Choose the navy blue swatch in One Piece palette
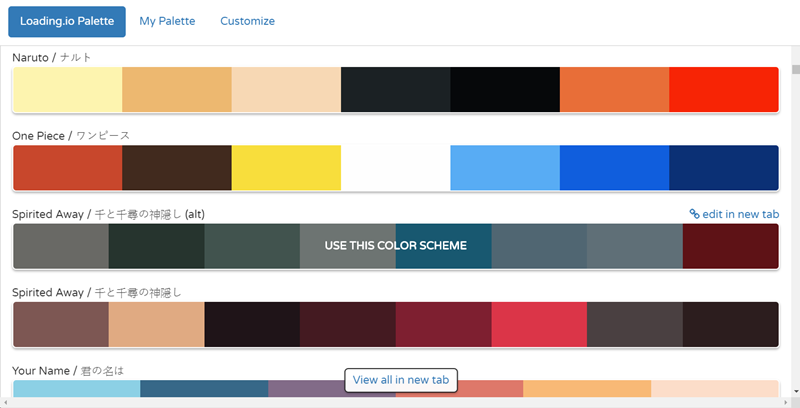Image resolution: width=800 pixels, height=408 pixels. [723, 167]
